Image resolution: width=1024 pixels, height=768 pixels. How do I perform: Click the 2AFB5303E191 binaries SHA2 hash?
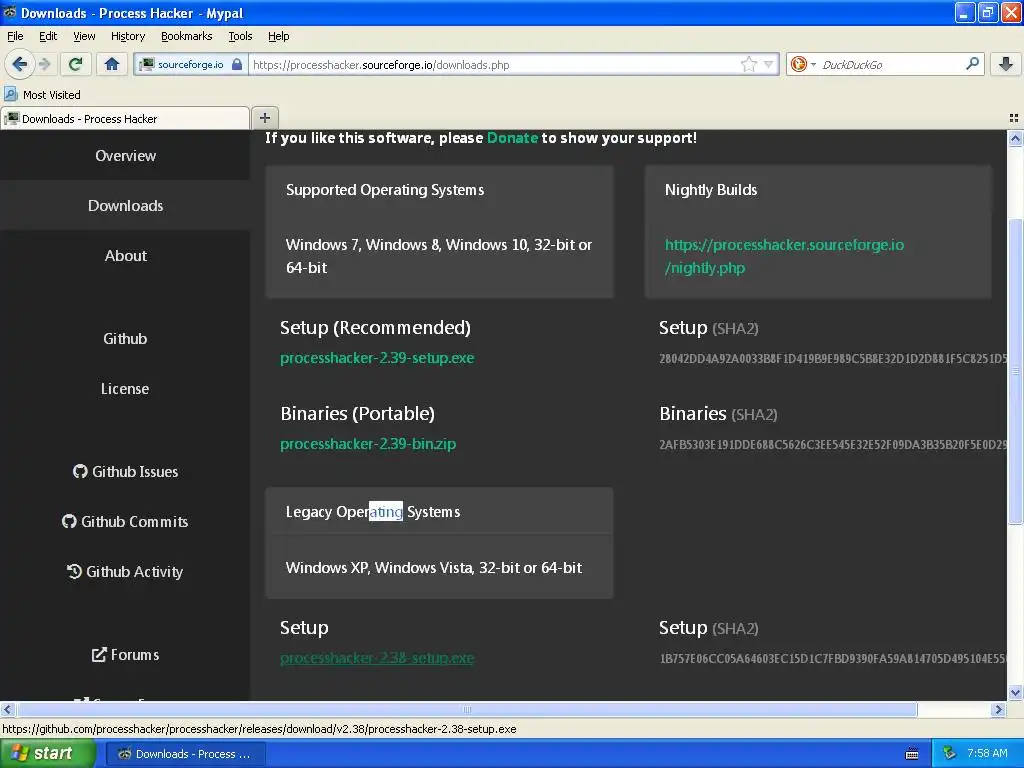point(833,445)
